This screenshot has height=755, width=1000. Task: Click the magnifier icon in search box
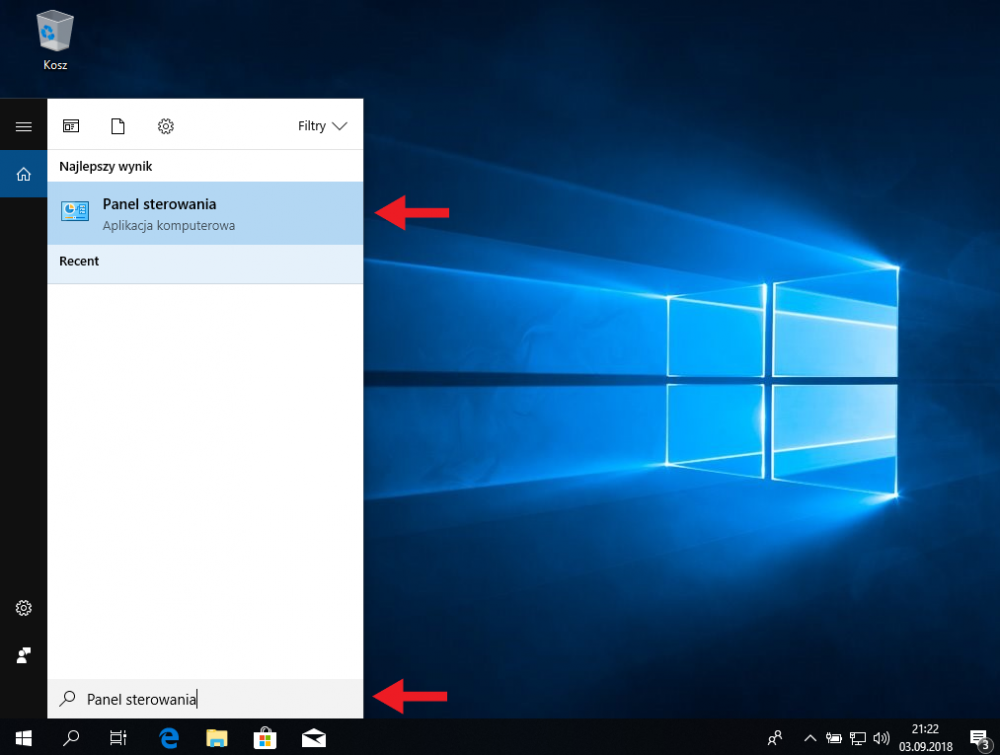pyautogui.click(x=67, y=699)
